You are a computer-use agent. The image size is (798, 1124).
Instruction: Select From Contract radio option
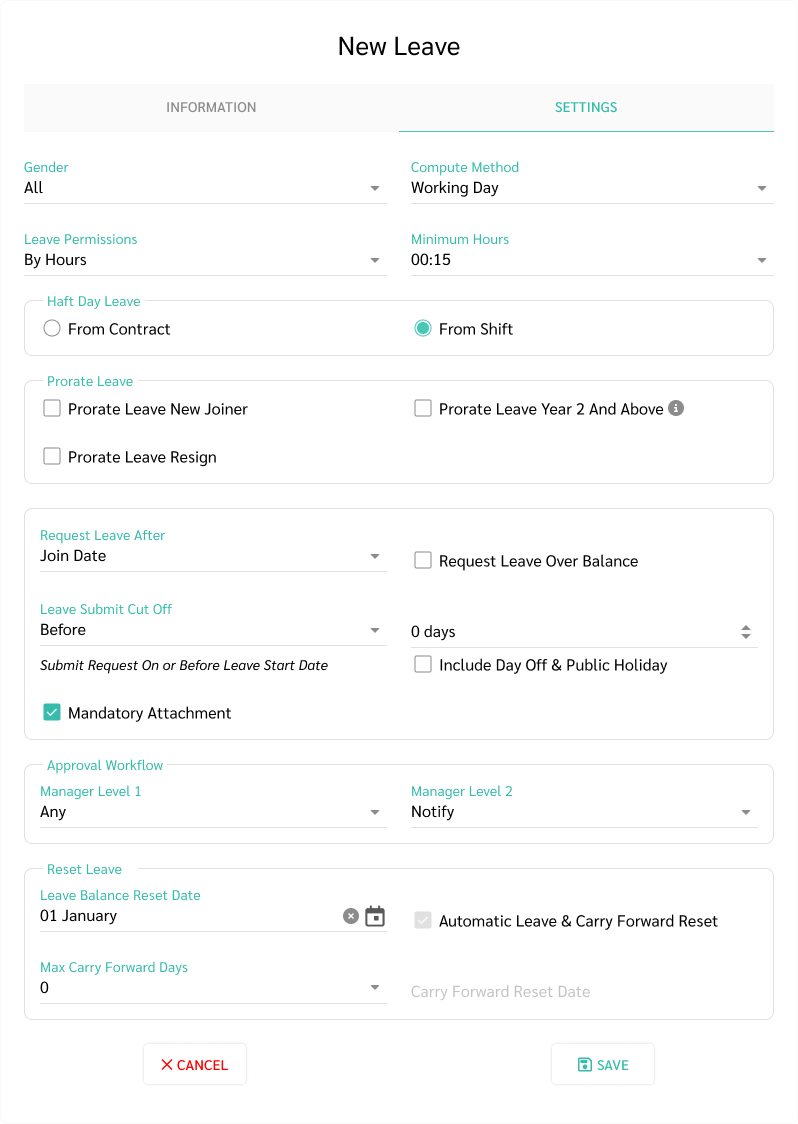click(x=52, y=328)
